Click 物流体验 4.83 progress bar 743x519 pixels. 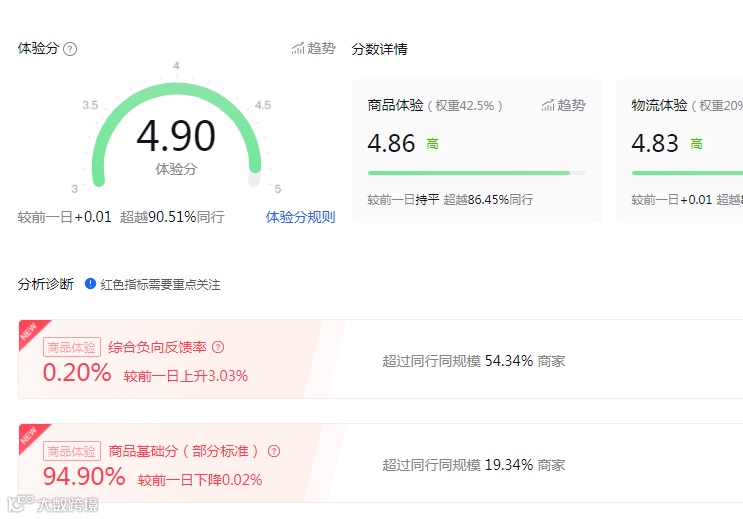[x=688, y=173]
